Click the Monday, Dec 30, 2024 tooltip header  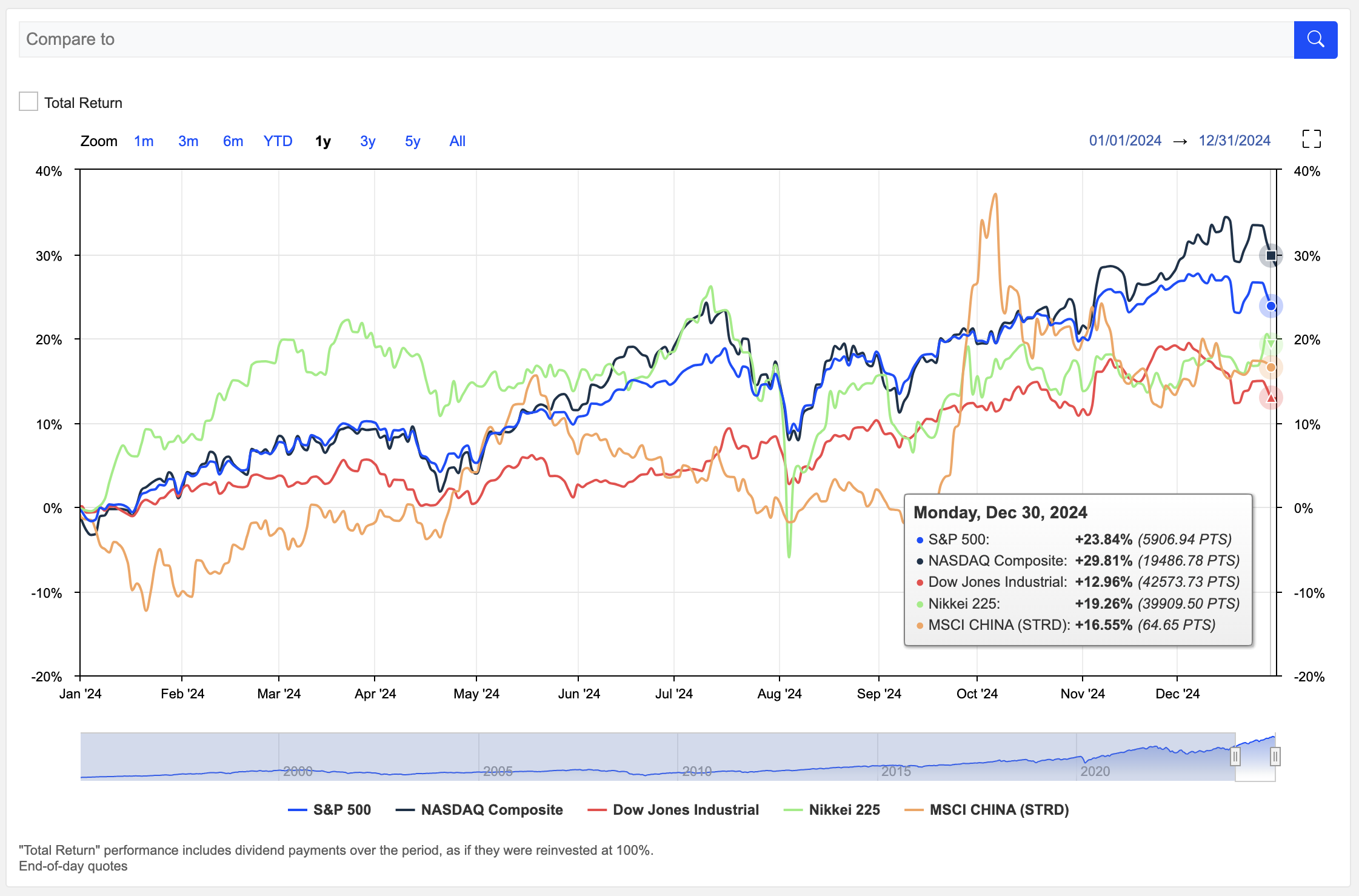tap(1000, 513)
